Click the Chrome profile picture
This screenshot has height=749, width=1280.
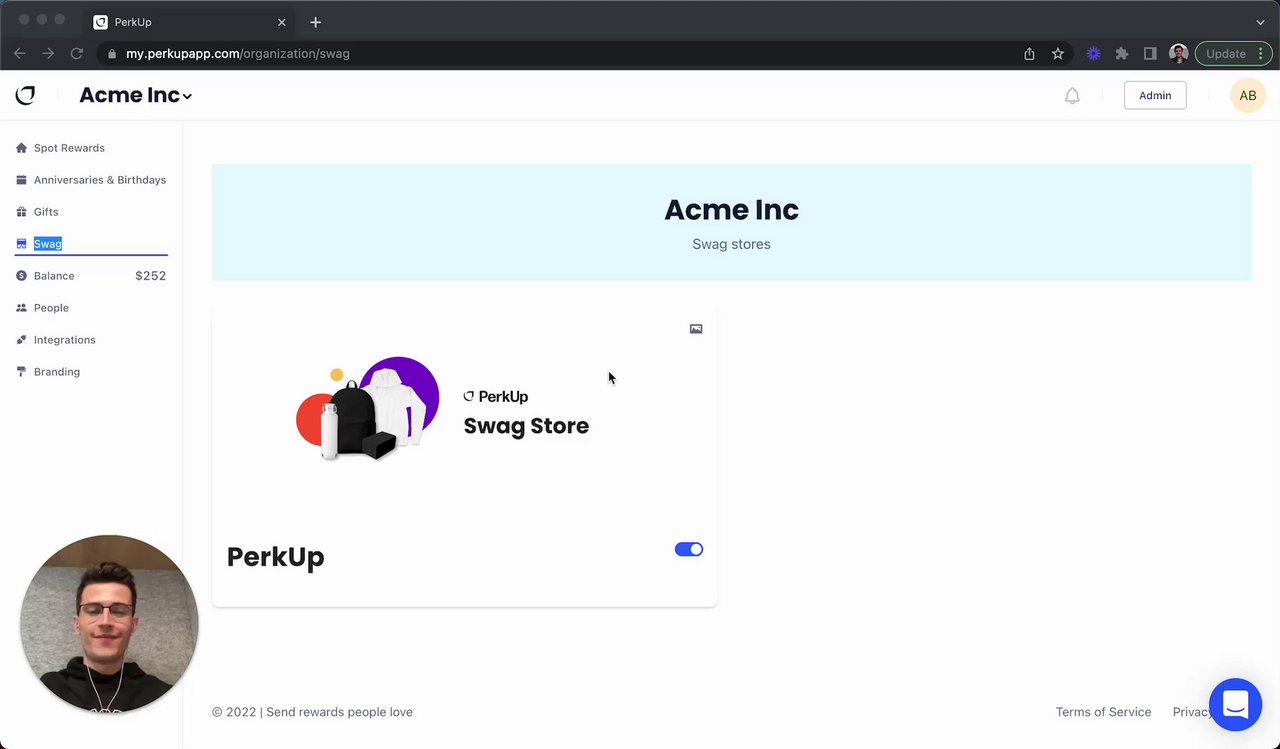pos(1179,54)
